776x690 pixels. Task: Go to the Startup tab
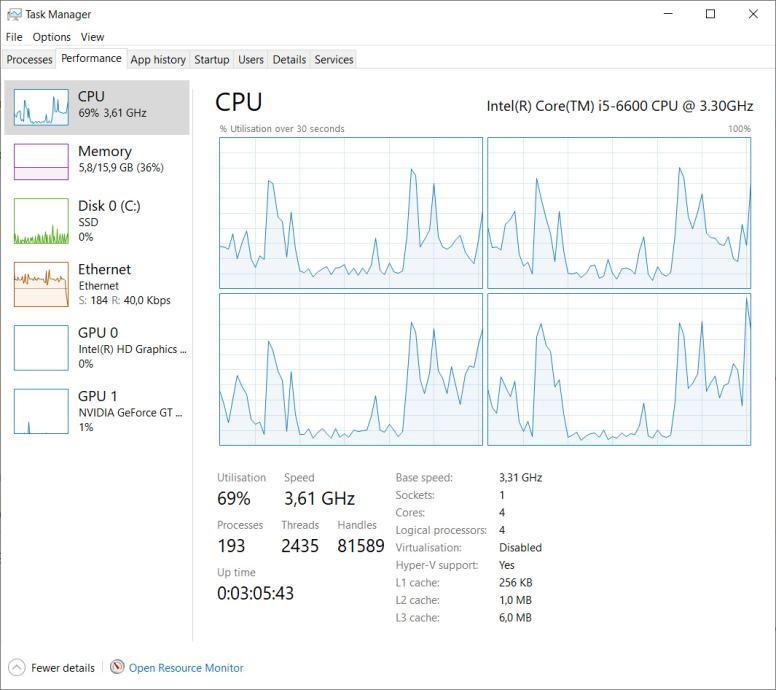pyautogui.click(x=212, y=60)
